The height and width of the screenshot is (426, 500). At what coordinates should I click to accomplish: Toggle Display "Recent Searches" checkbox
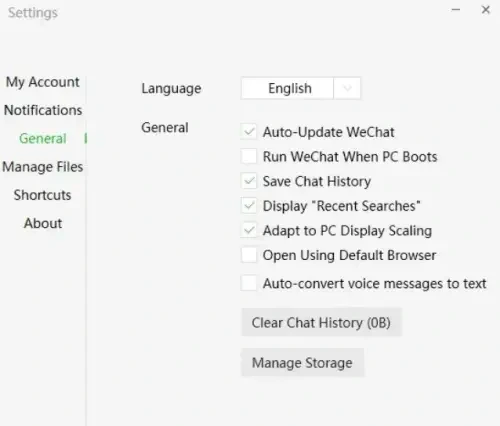click(249, 206)
